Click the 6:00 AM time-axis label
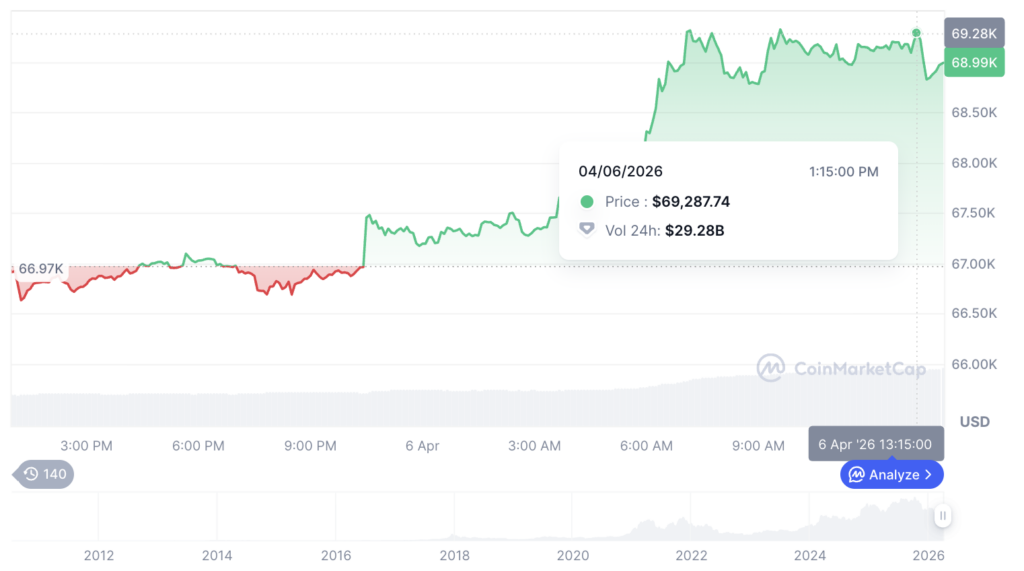The width and height of the screenshot is (1024, 571). (646, 446)
